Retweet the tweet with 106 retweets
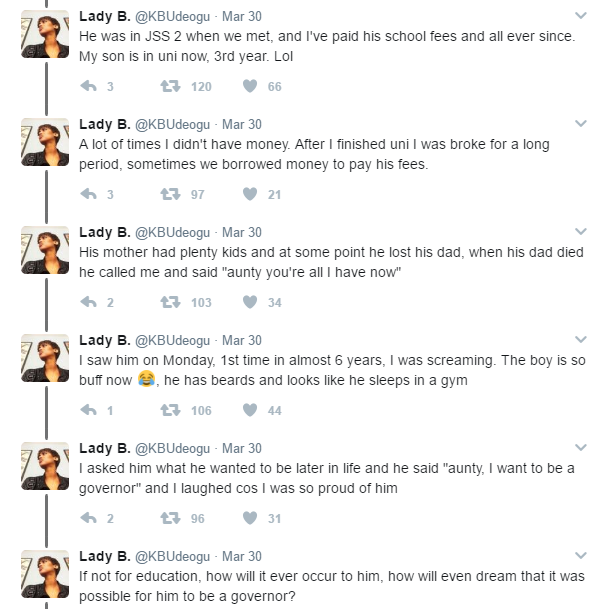 pos(170,410)
